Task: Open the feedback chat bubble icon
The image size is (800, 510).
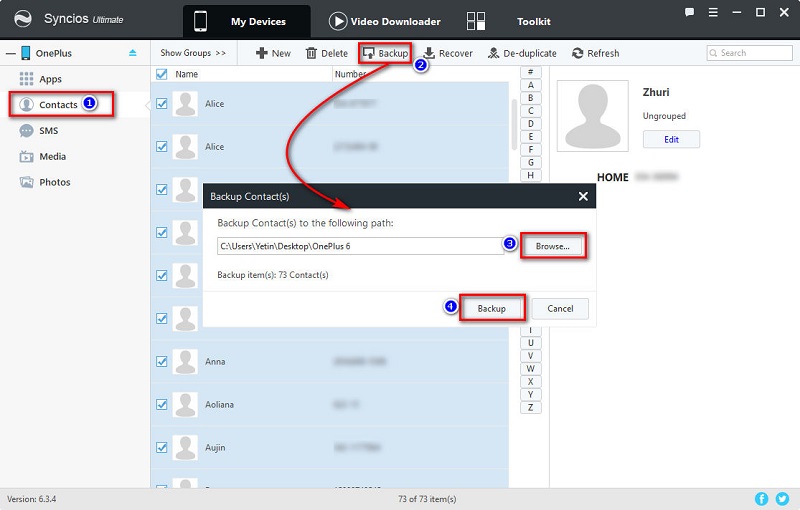Action: [x=689, y=12]
